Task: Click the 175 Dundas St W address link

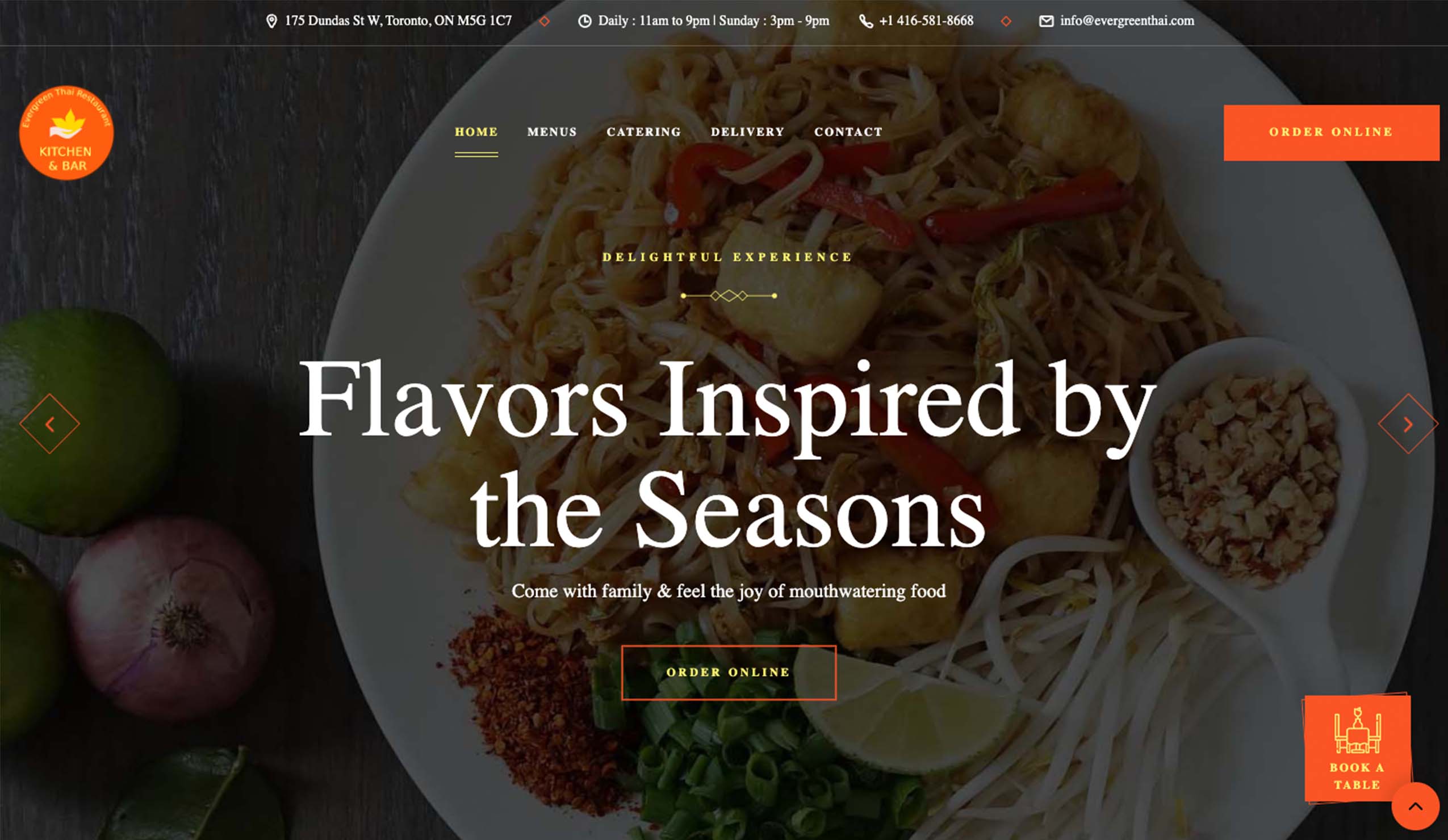Action: coord(398,20)
